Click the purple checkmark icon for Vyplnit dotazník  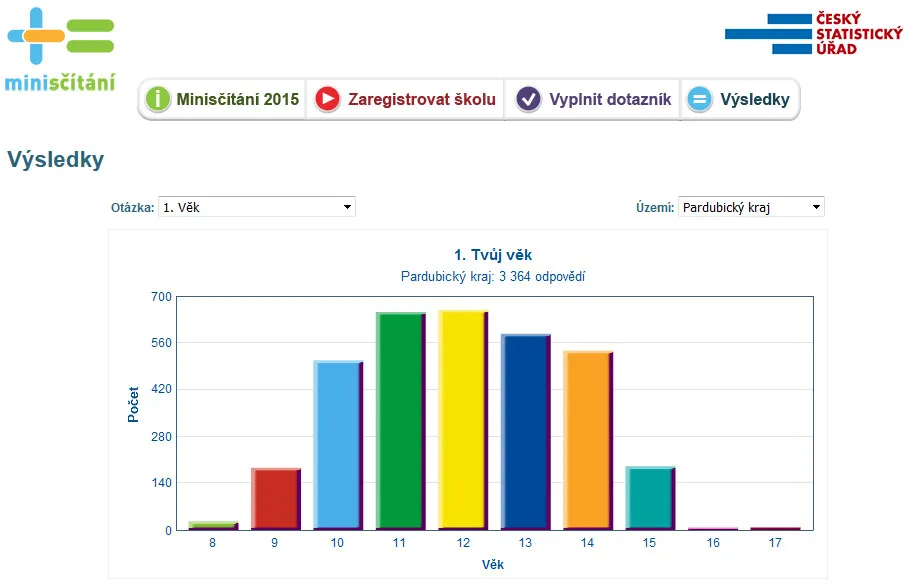(529, 99)
